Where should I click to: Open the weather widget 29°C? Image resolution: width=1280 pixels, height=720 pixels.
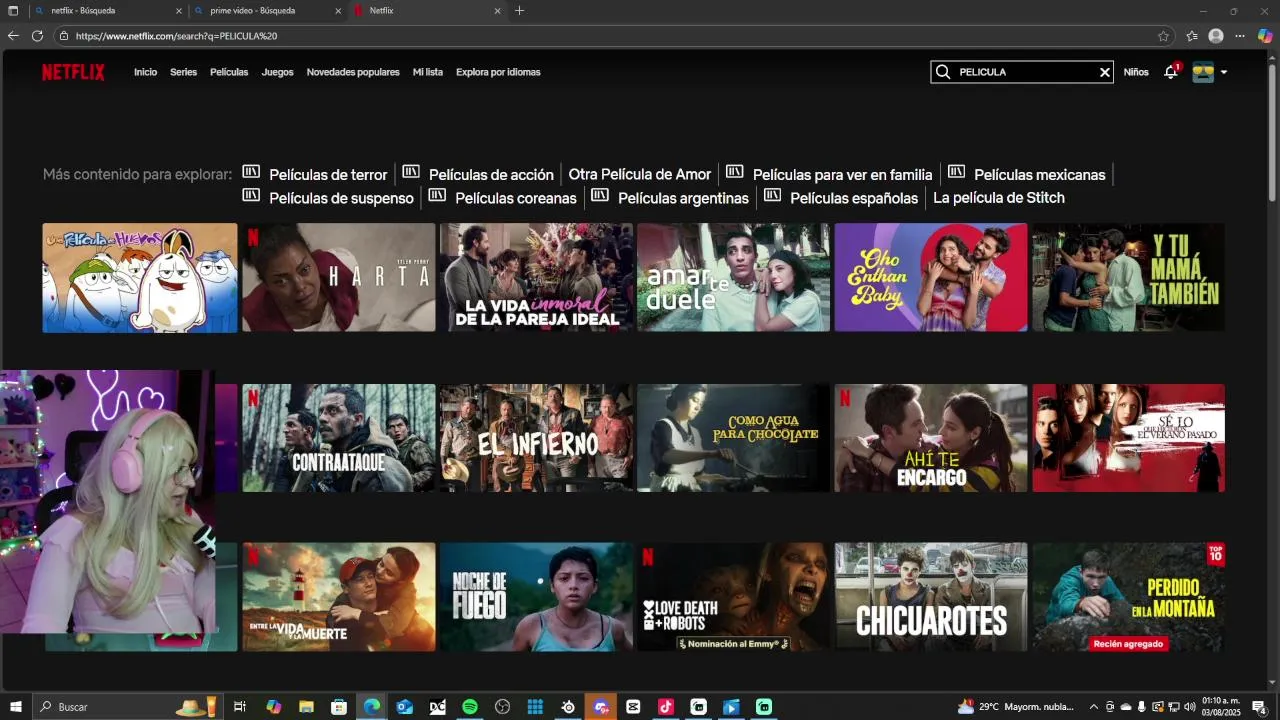(x=1016, y=707)
